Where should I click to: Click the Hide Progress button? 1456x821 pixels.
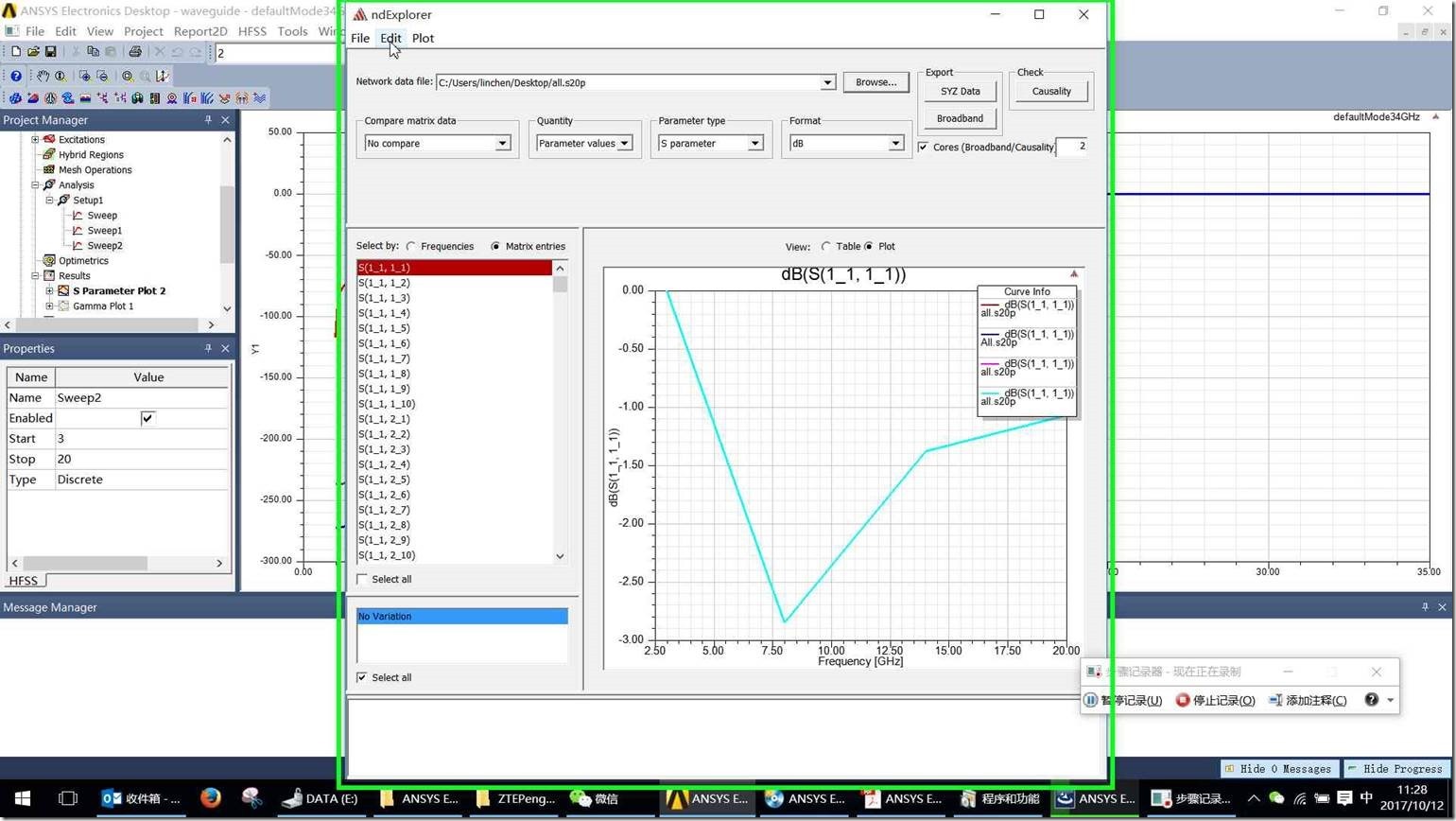[1397, 768]
